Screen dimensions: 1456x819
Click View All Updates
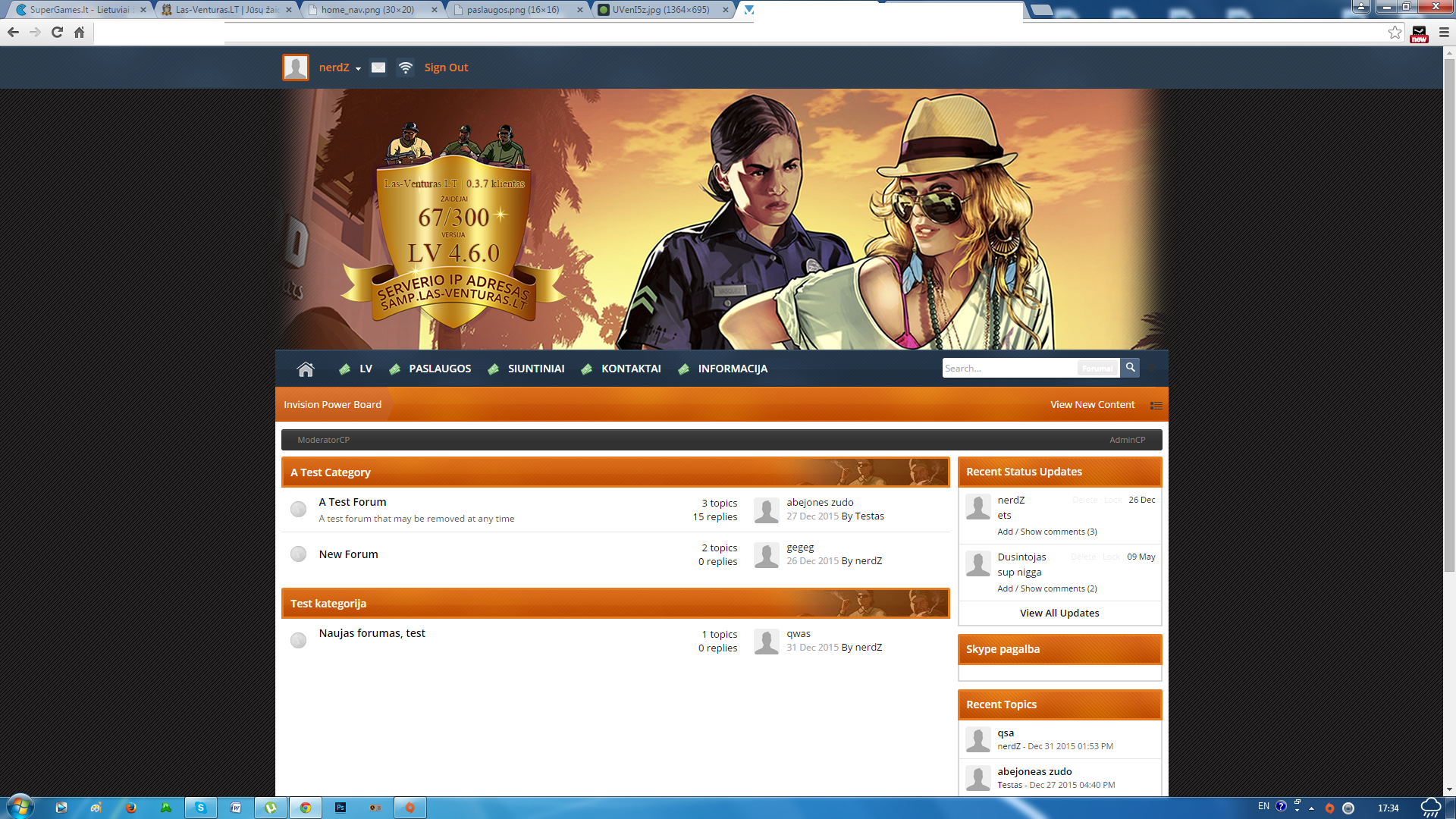pos(1059,613)
